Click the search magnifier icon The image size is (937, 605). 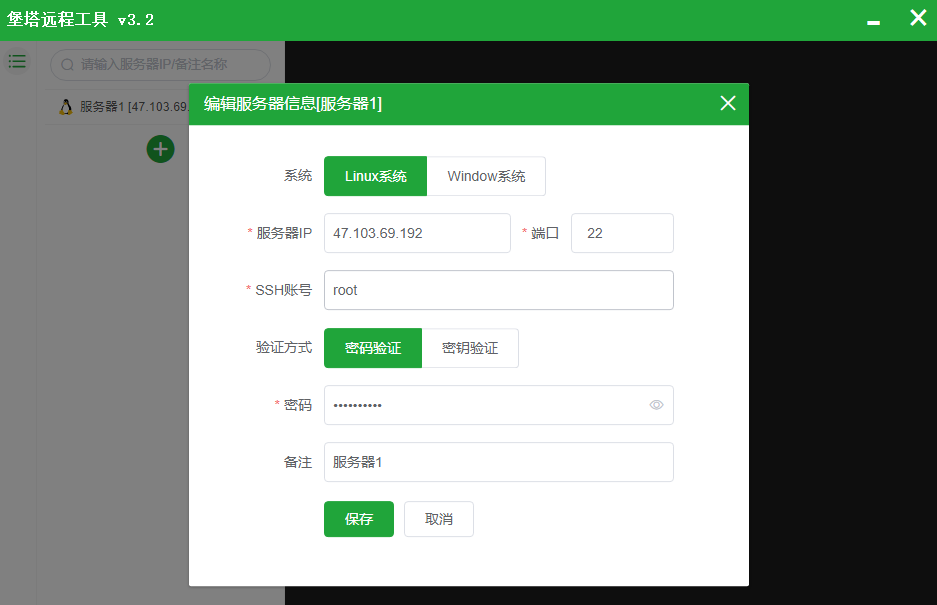[66, 64]
